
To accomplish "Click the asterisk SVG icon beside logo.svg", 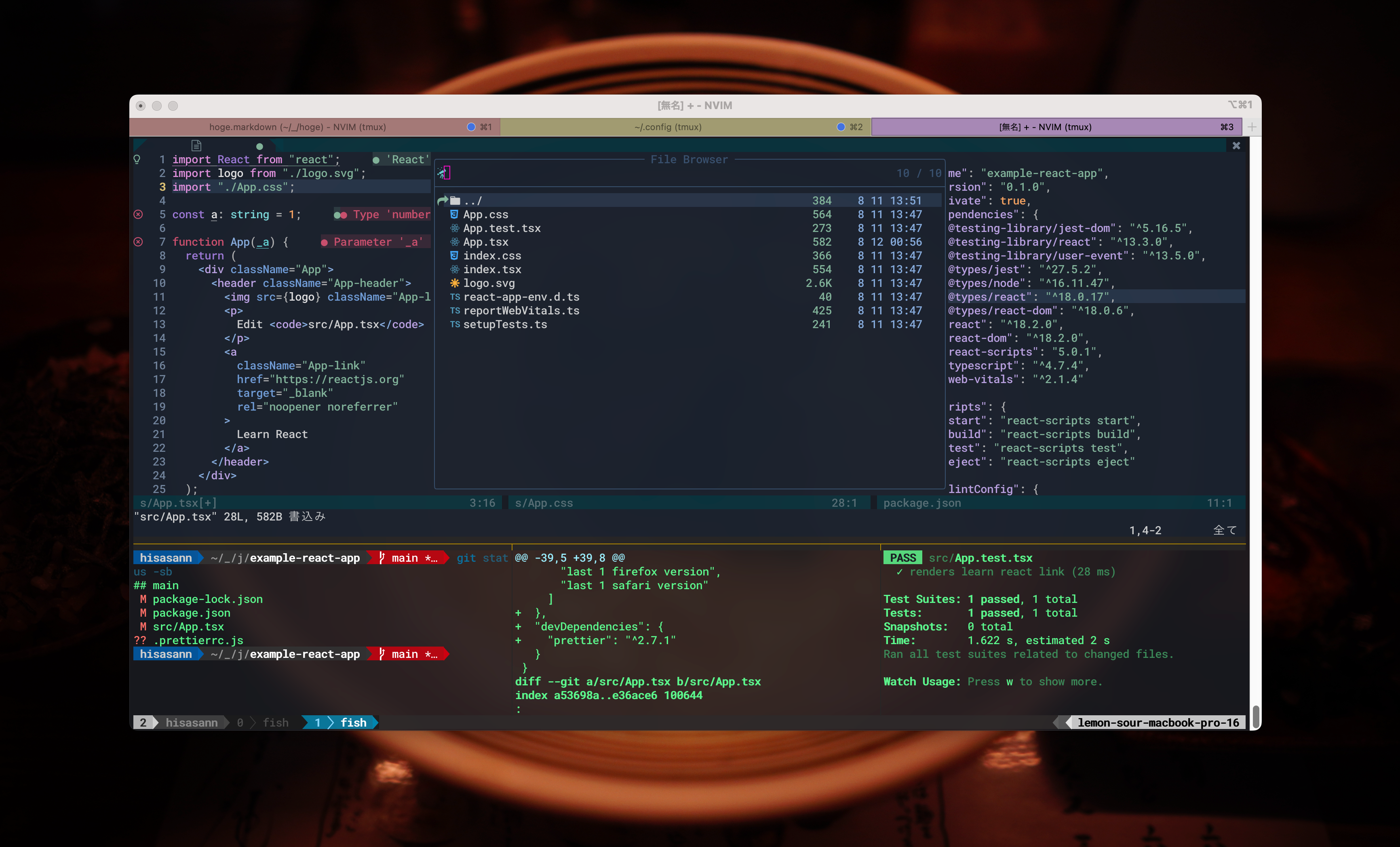I will [455, 283].
